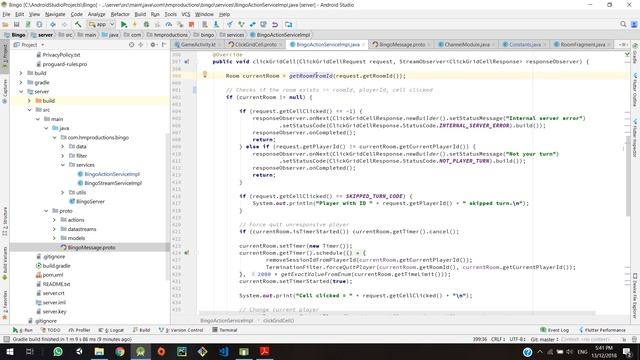Switch to the GameActivity.kt editor tab
640x360 pixels.
[x=197, y=44]
